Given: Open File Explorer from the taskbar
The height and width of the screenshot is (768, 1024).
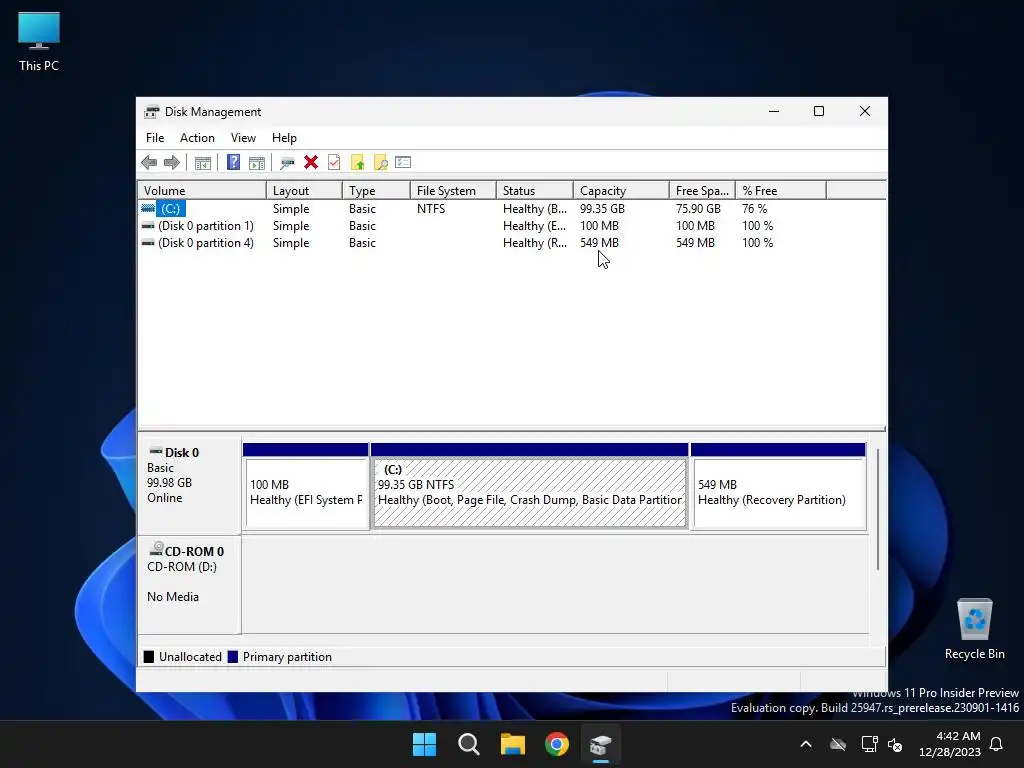Looking at the screenshot, I should [x=513, y=744].
